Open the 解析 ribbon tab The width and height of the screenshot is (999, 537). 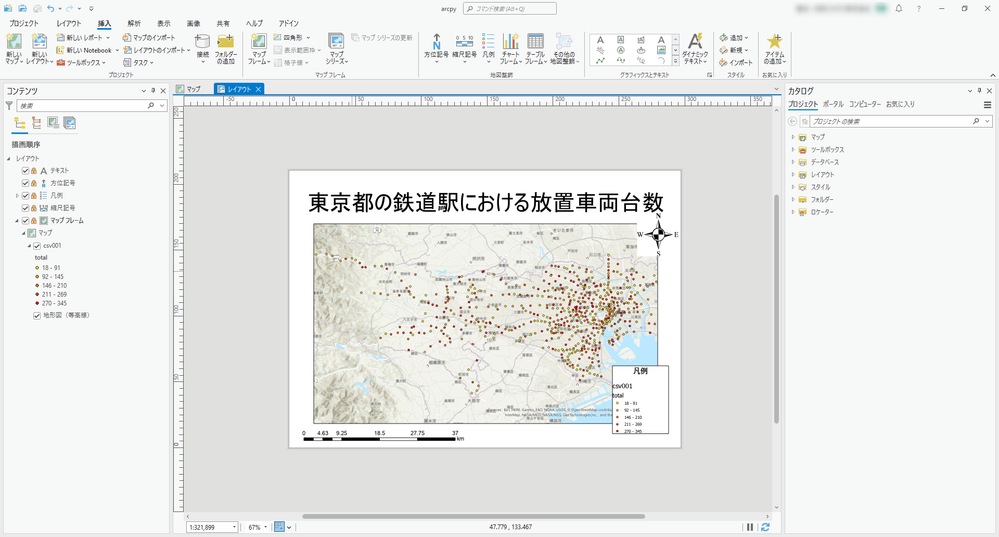pos(134,22)
